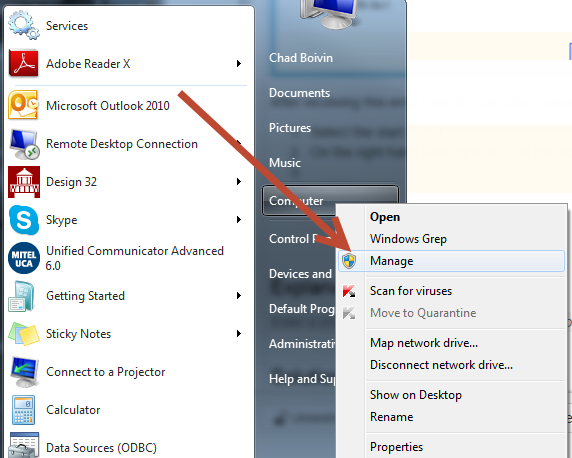Open the Getting Started icon
This screenshot has height=458, width=572.
coord(22,296)
